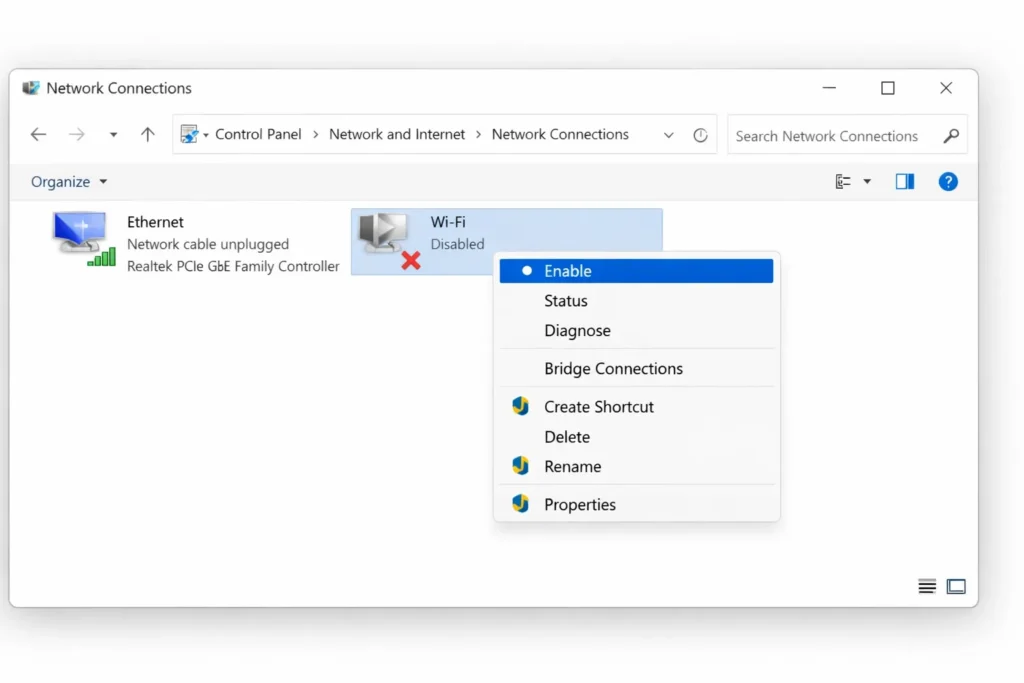Screen dimensions: 1024x683
Task: Toggle the preview pane icon
Action: click(x=904, y=182)
